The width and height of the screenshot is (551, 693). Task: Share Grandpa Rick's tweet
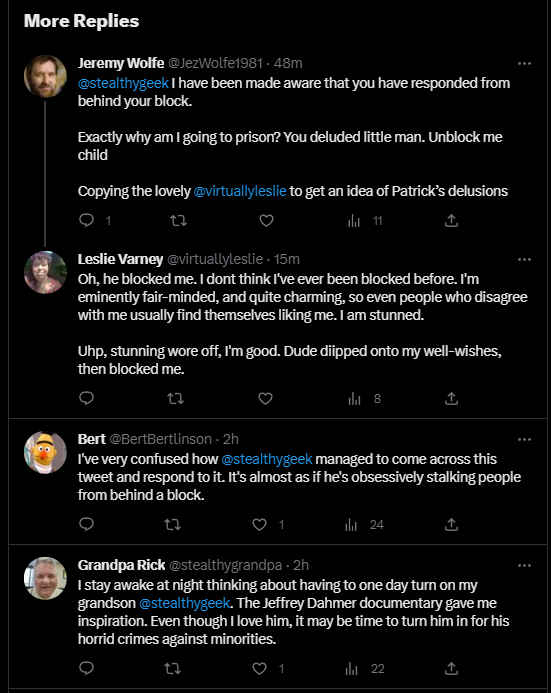(451, 668)
